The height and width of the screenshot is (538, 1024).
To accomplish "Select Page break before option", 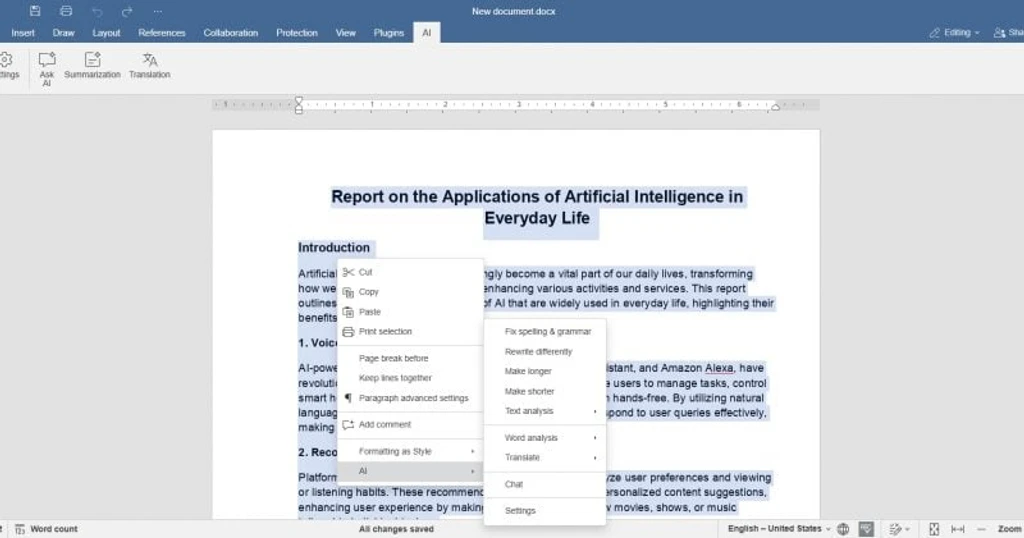I will coord(410,358).
